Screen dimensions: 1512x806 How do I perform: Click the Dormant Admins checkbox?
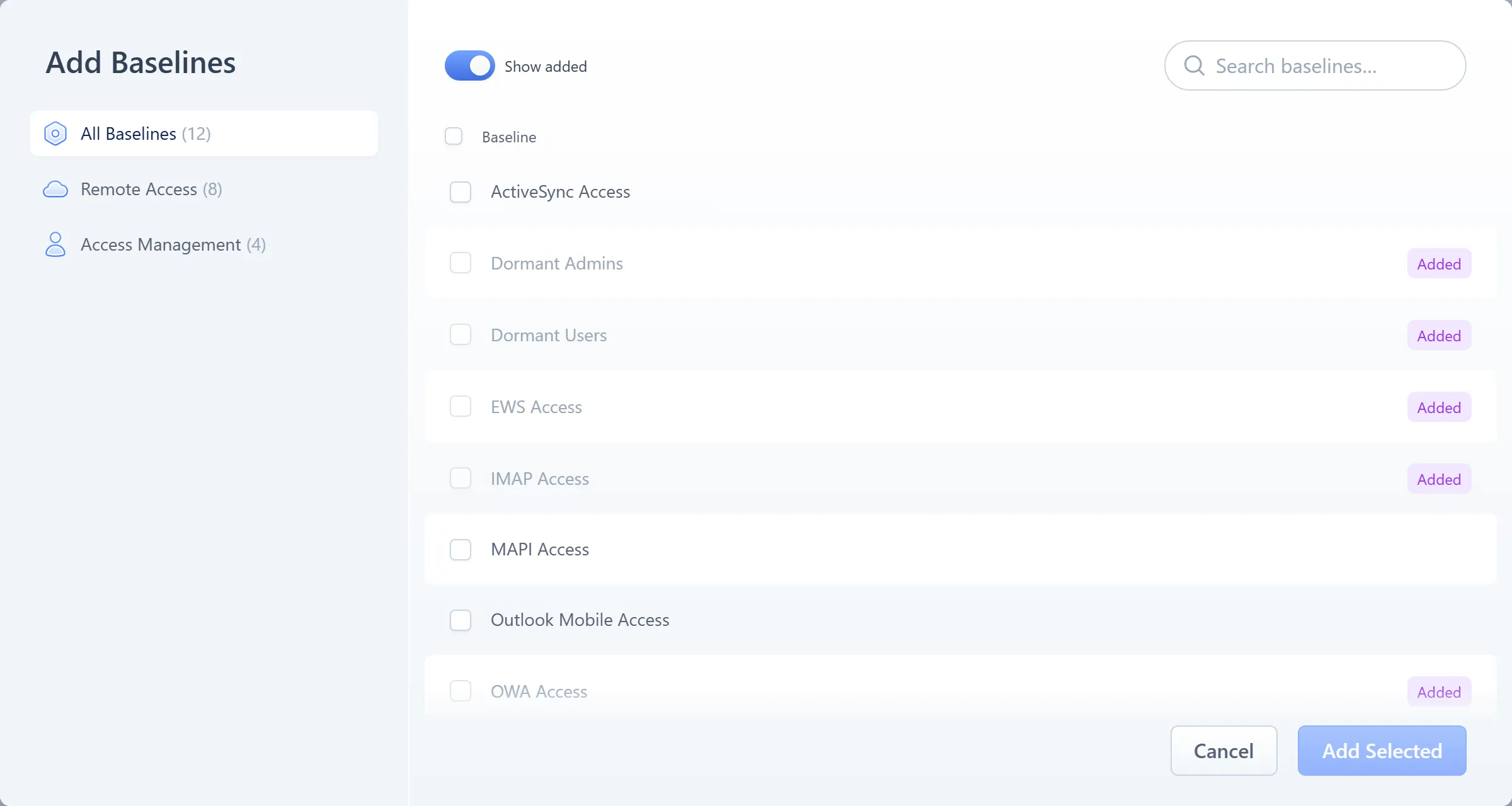click(461, 263)
